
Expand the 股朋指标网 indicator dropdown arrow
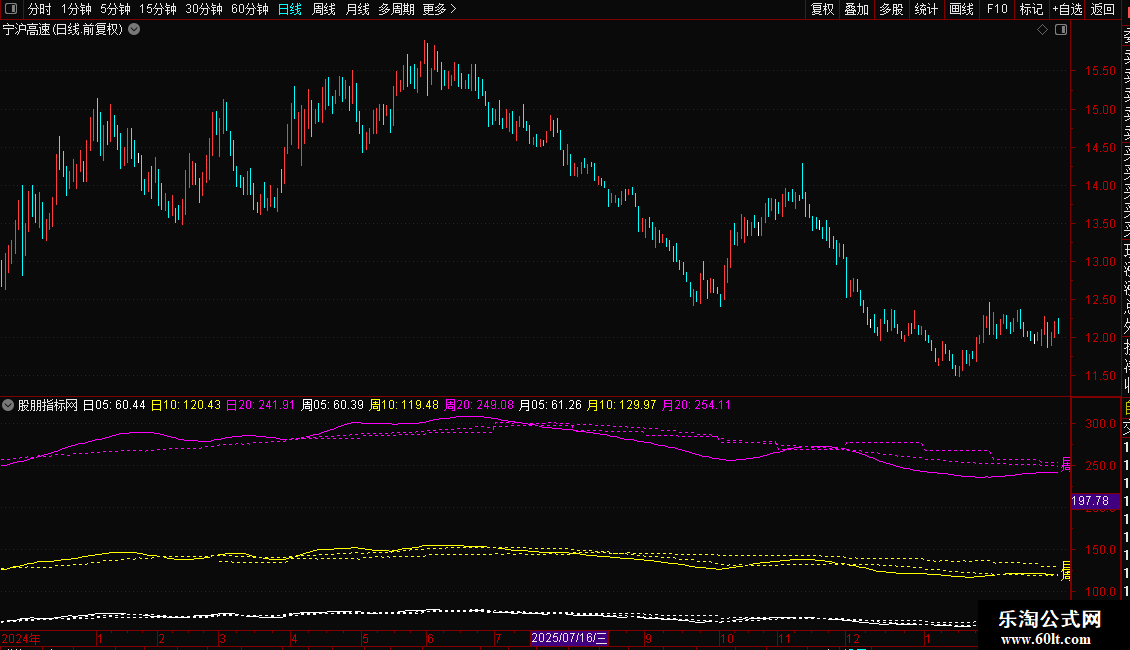pyautogui.click(x=8, y=405)
